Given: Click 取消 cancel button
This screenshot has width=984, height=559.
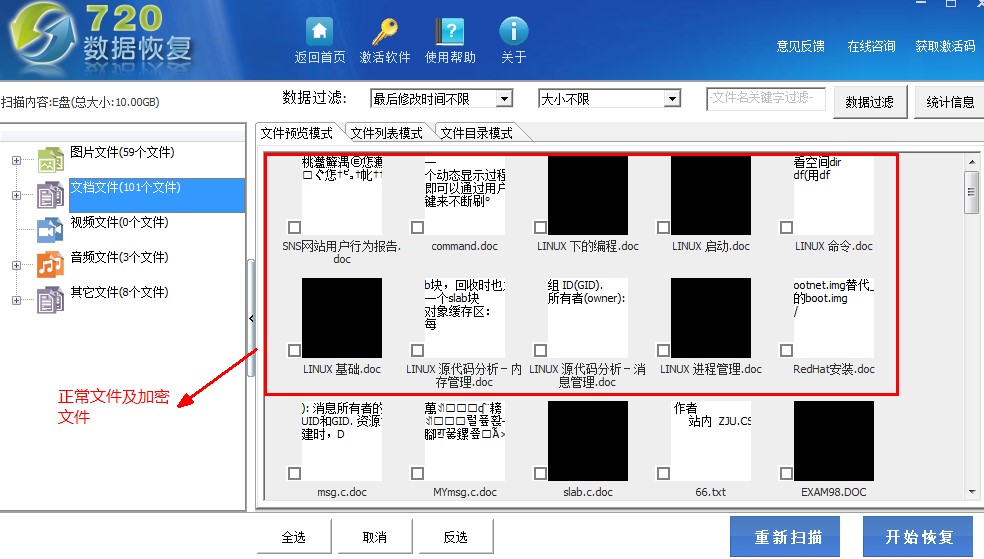Looking at the screenshot, I should click(375, 537).
